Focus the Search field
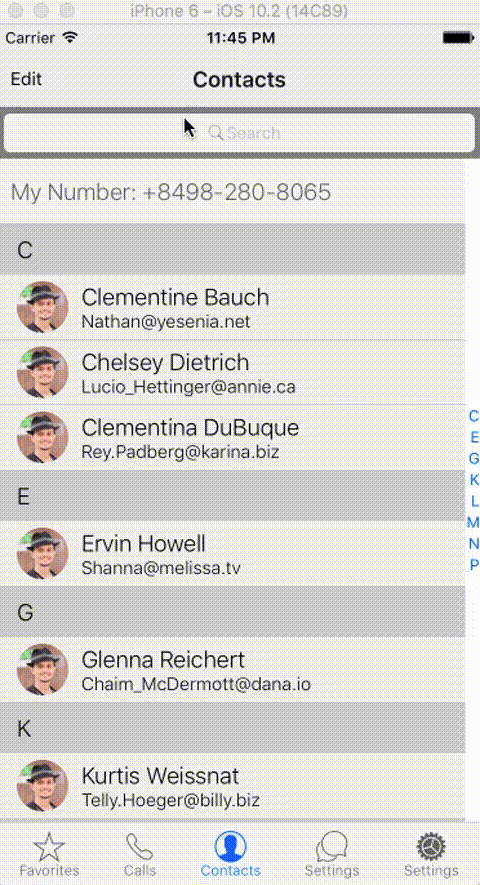The image size is (480, 885). [239, 133]
